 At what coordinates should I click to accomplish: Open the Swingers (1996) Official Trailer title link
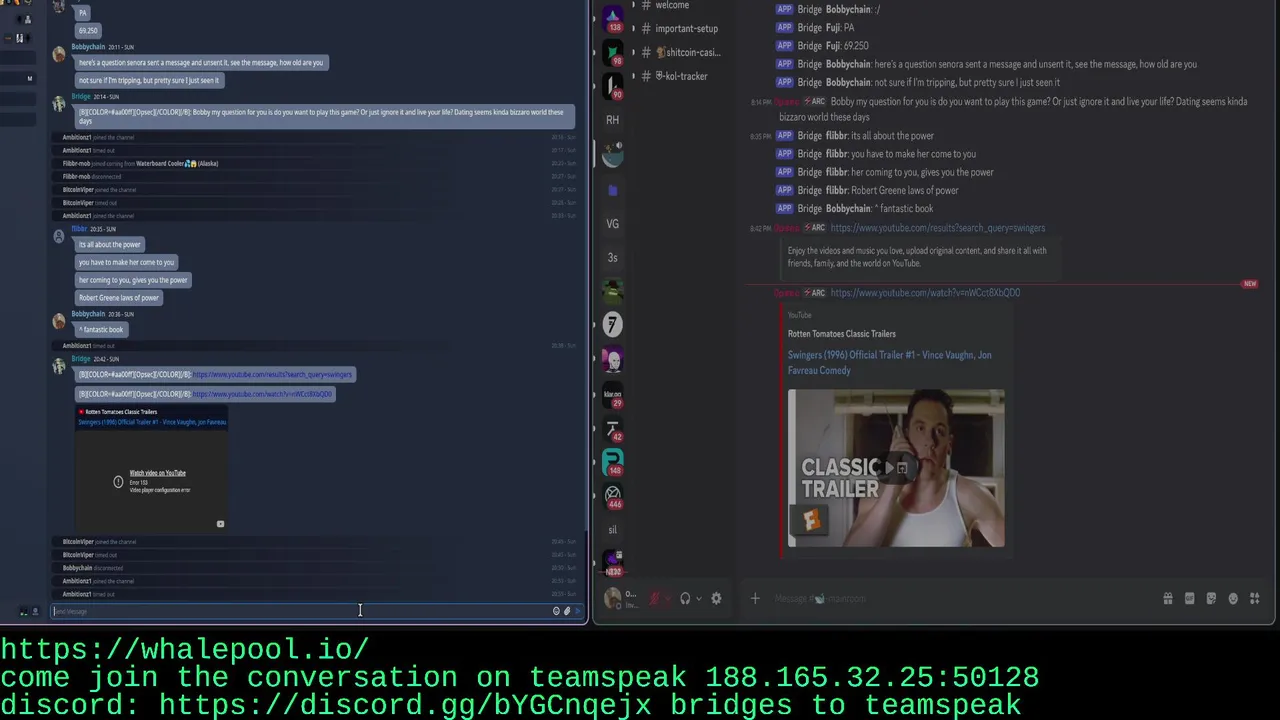point(889,362)
